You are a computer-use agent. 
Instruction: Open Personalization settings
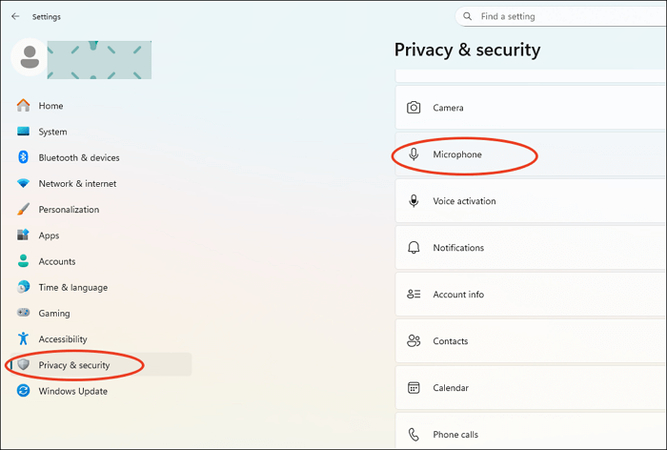(68, 210)
